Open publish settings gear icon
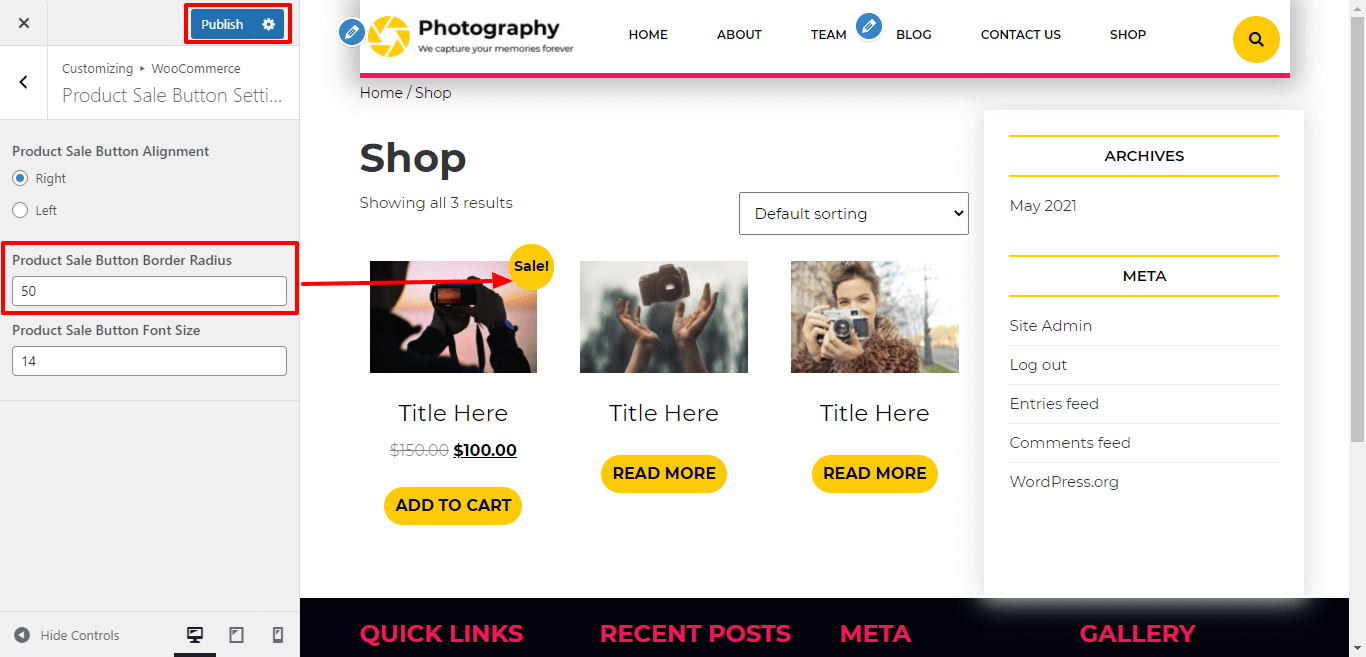This screenshot has width=1366, height=657. click(x=268, y=24)
